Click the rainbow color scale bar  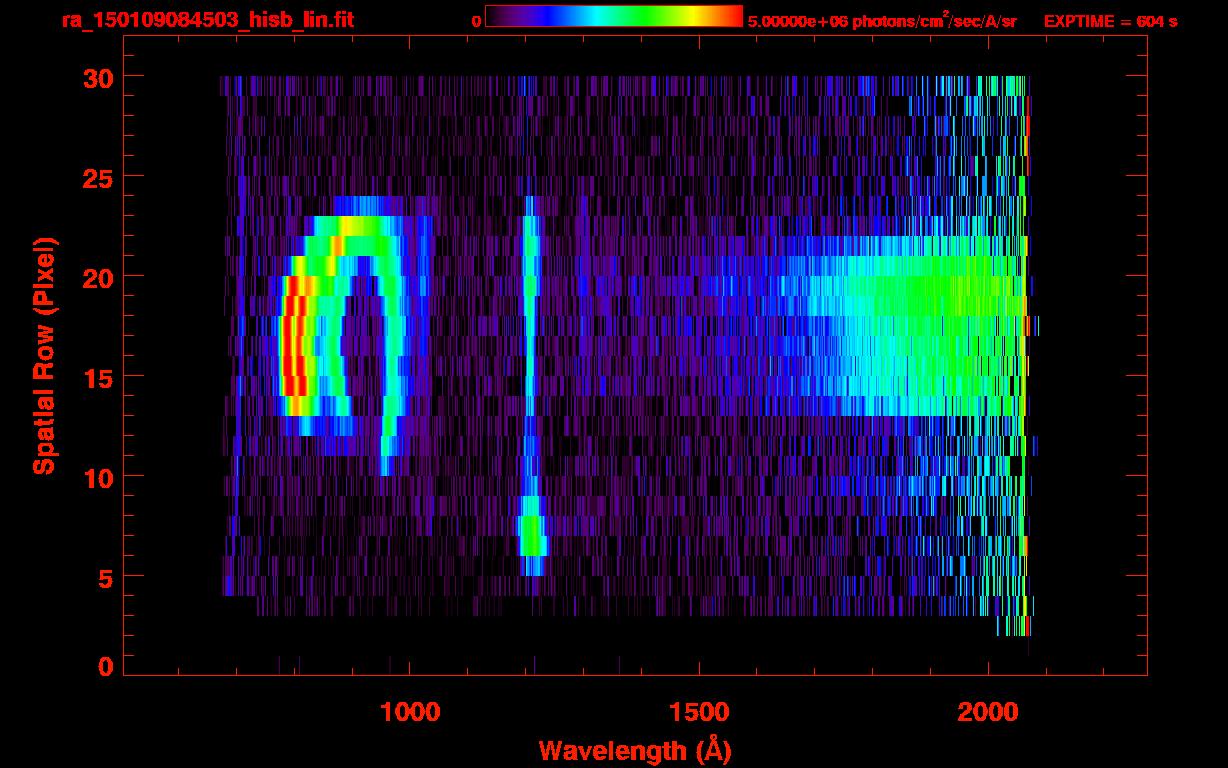point(614,17)
